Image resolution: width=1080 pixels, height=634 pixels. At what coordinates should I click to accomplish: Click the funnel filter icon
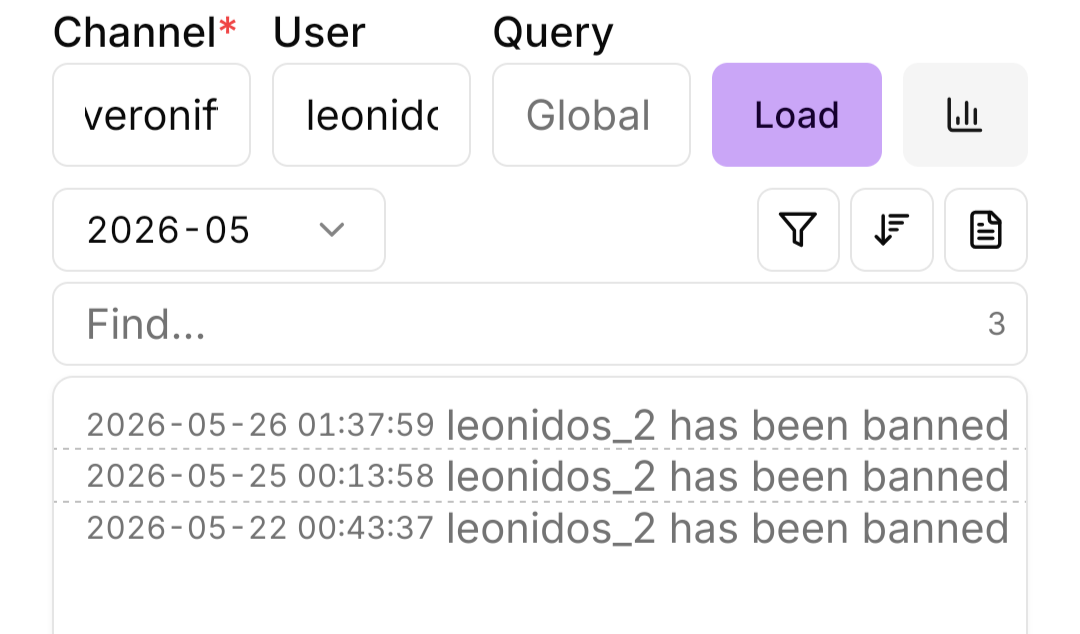pos(798,229)
